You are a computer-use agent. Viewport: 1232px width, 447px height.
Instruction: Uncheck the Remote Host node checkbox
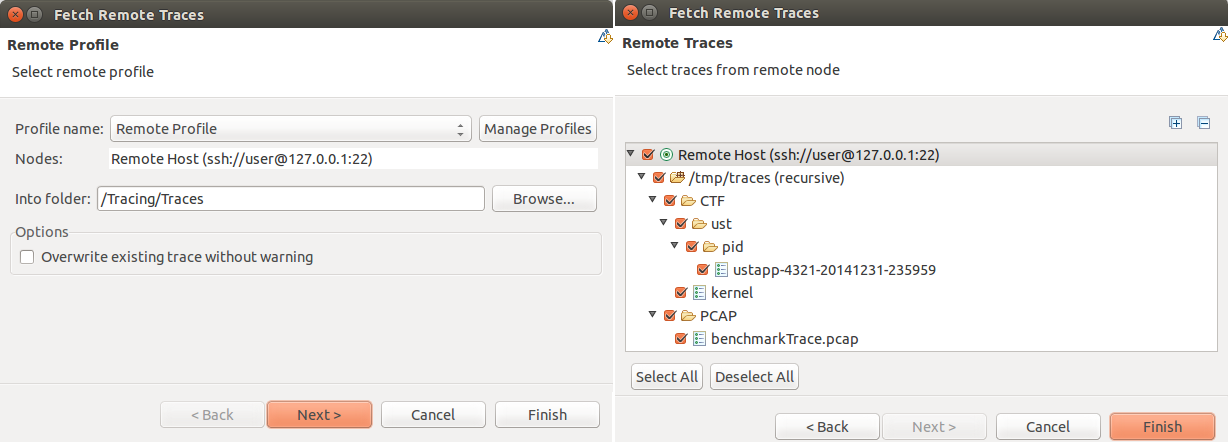click(648, 155)
